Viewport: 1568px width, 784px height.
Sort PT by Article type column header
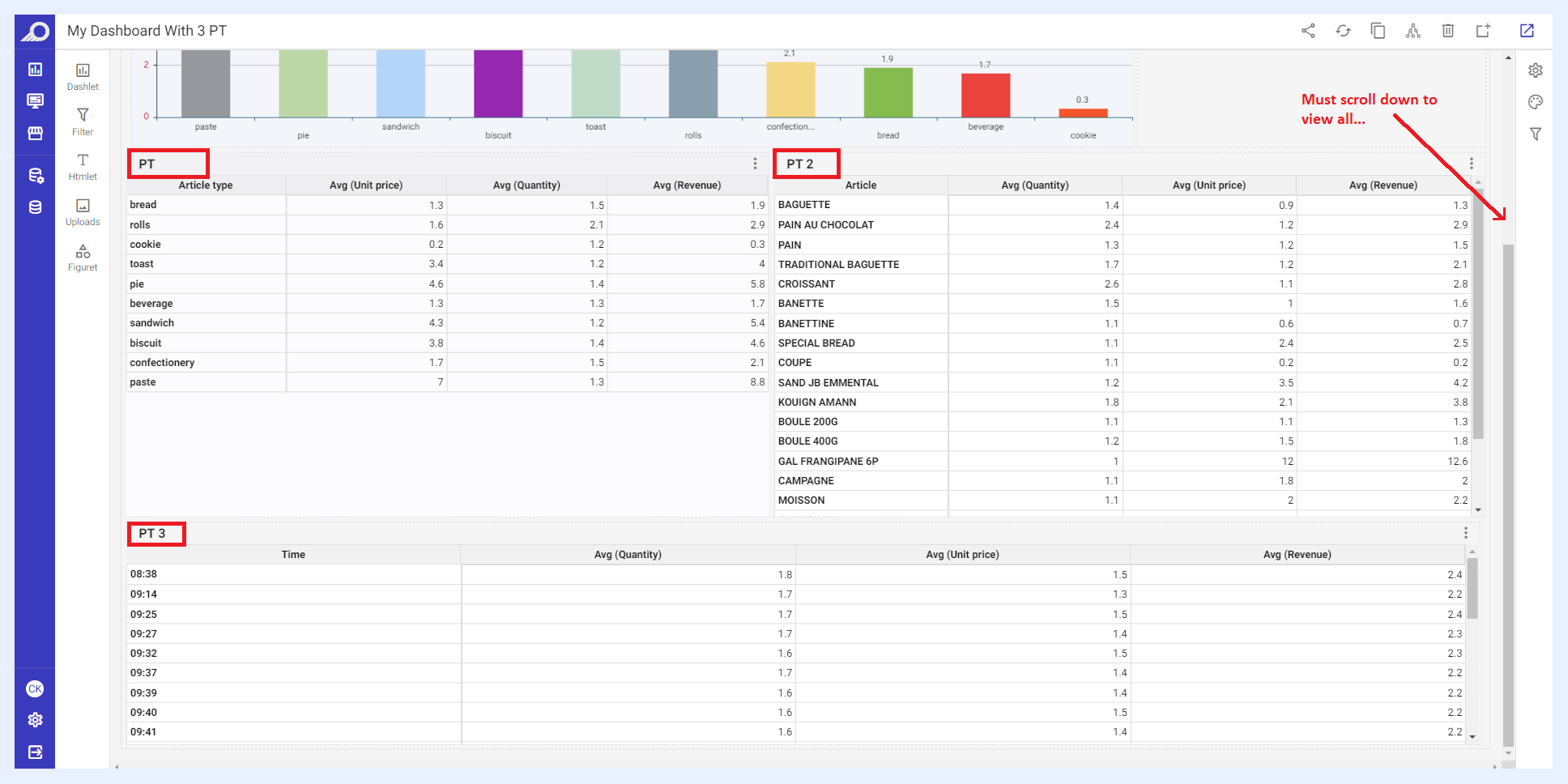point(206,185)
